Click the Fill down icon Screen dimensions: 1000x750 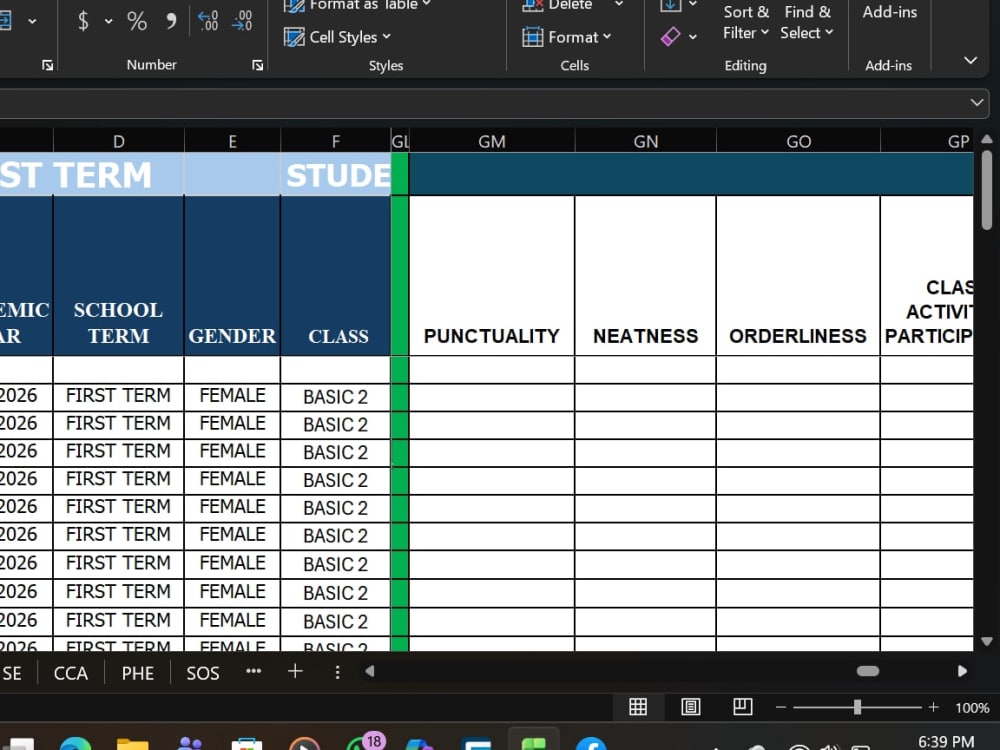[x=670, y=6]
